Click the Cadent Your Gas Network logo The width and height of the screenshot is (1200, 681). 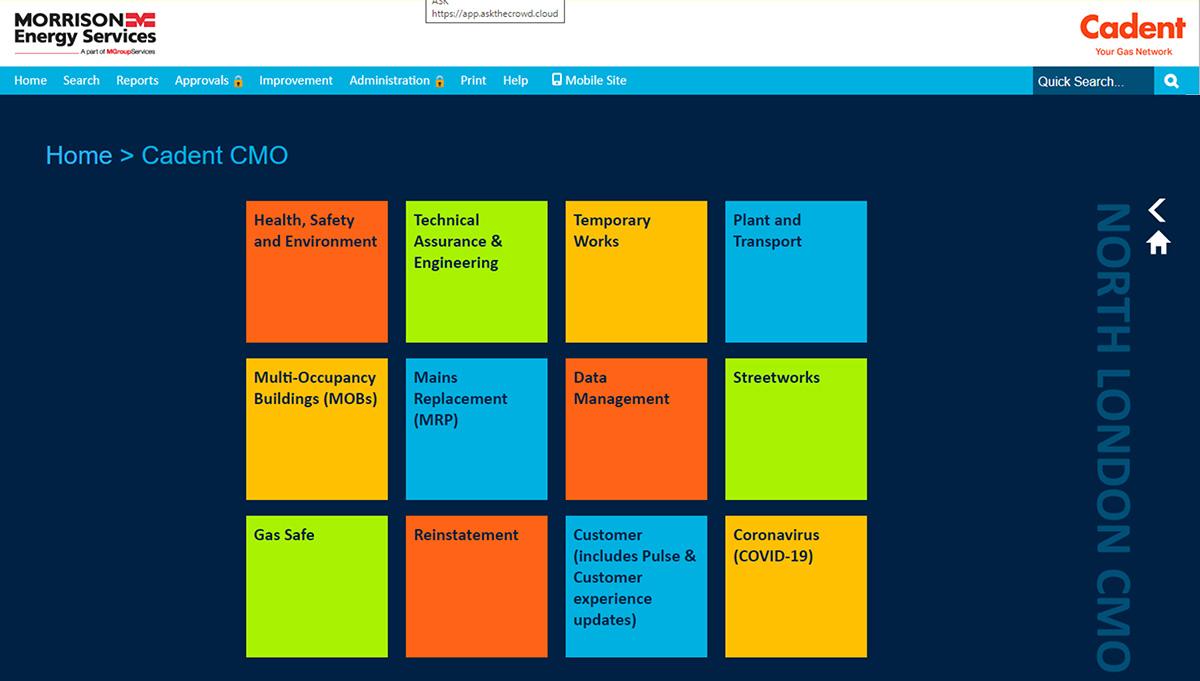(x=1133, y=35)
